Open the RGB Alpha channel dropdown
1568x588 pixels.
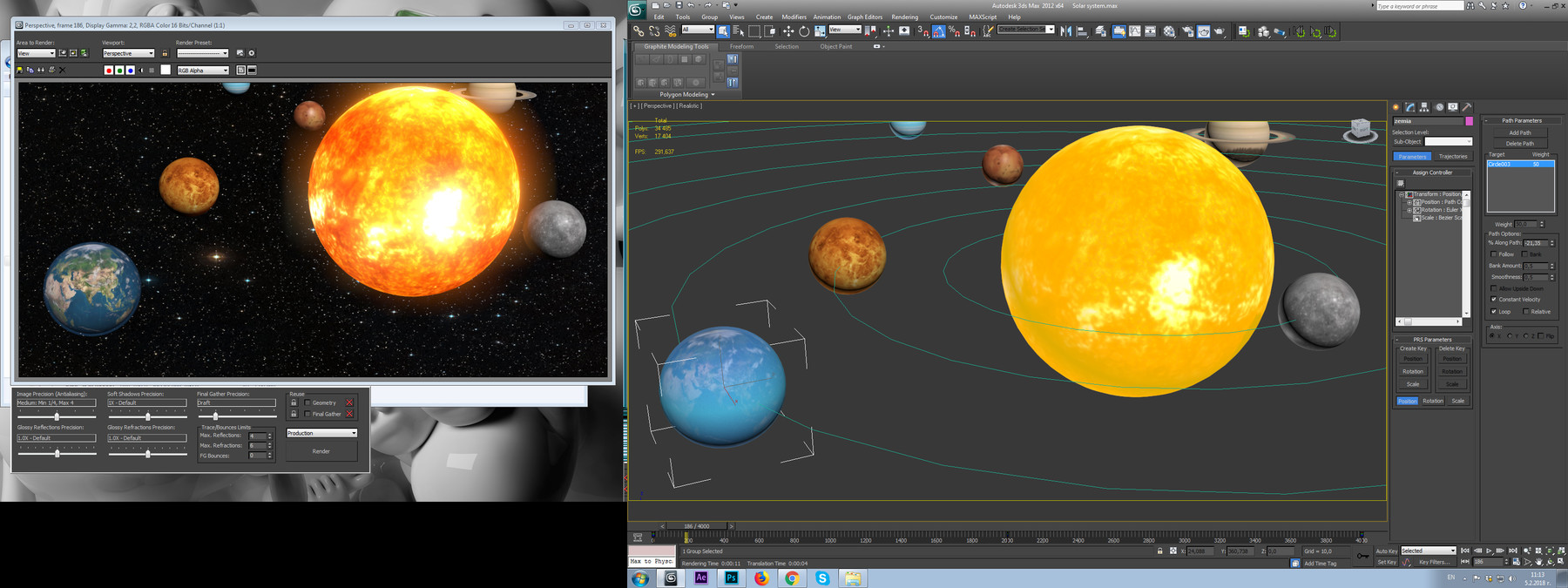coord(203,71)
